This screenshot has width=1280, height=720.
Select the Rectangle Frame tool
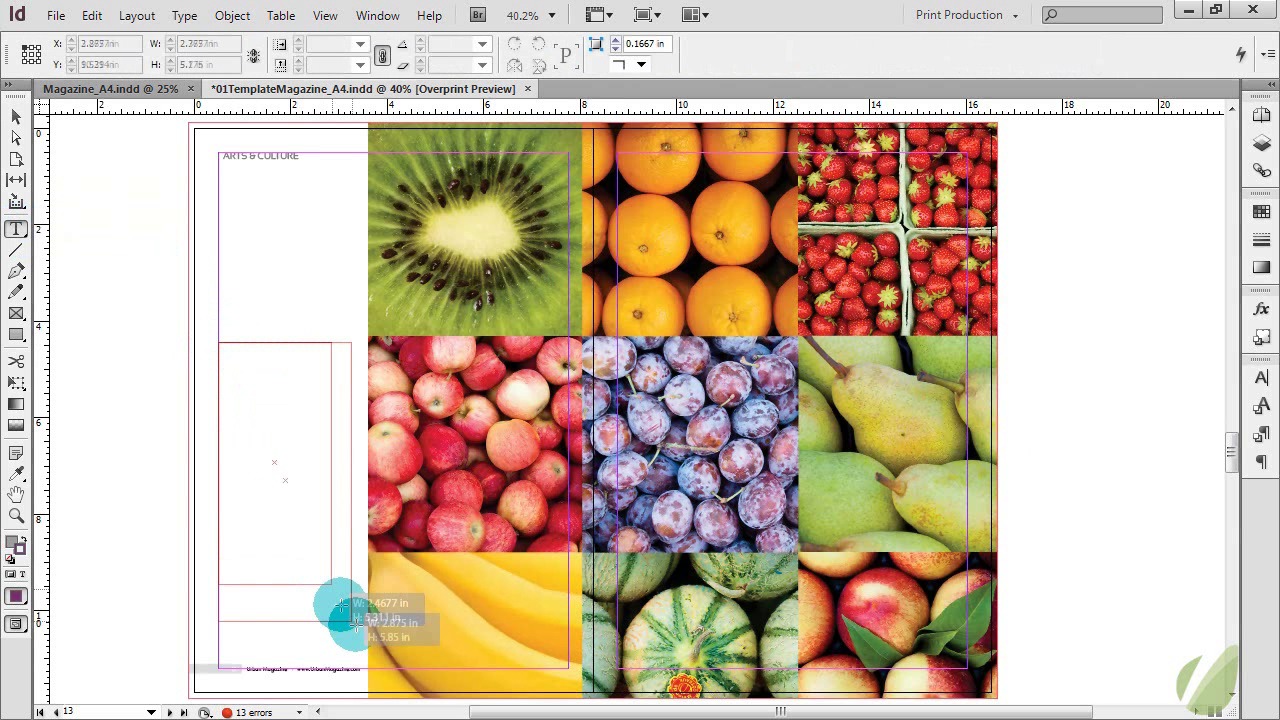(16, 313)
